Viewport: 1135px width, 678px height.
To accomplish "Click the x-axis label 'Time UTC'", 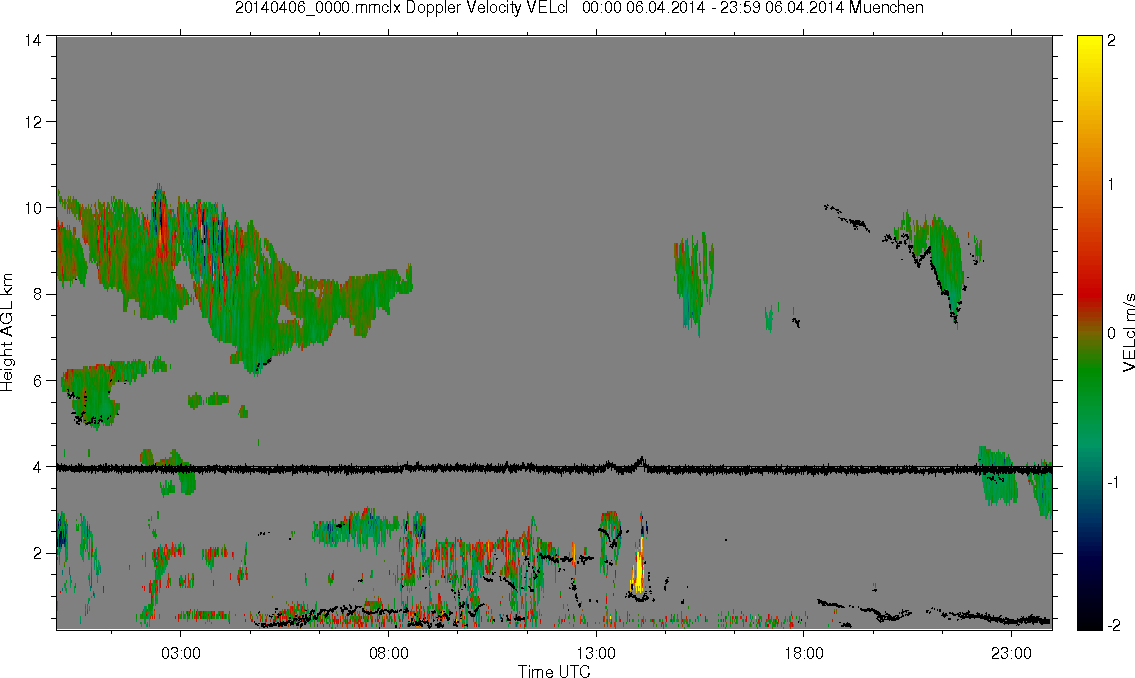I will point(554,671).
